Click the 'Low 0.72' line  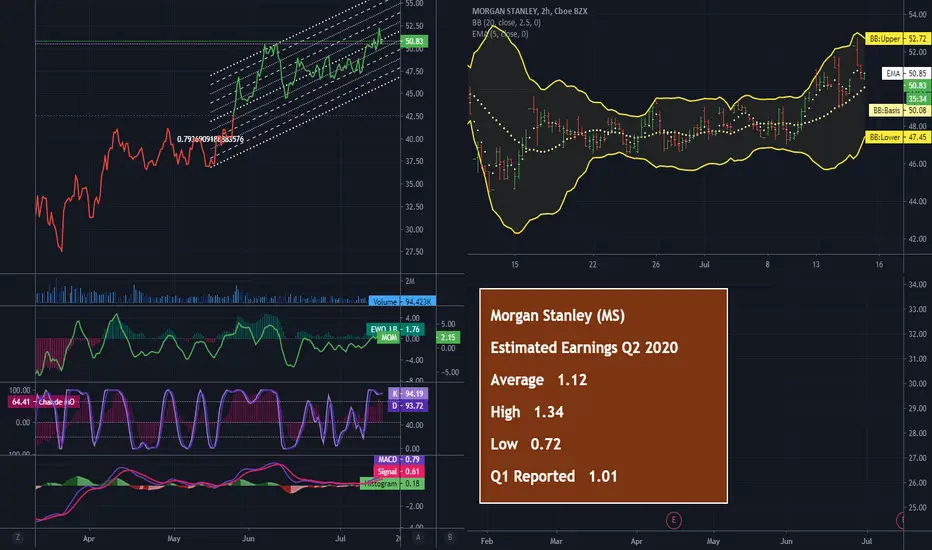point(525,444)
